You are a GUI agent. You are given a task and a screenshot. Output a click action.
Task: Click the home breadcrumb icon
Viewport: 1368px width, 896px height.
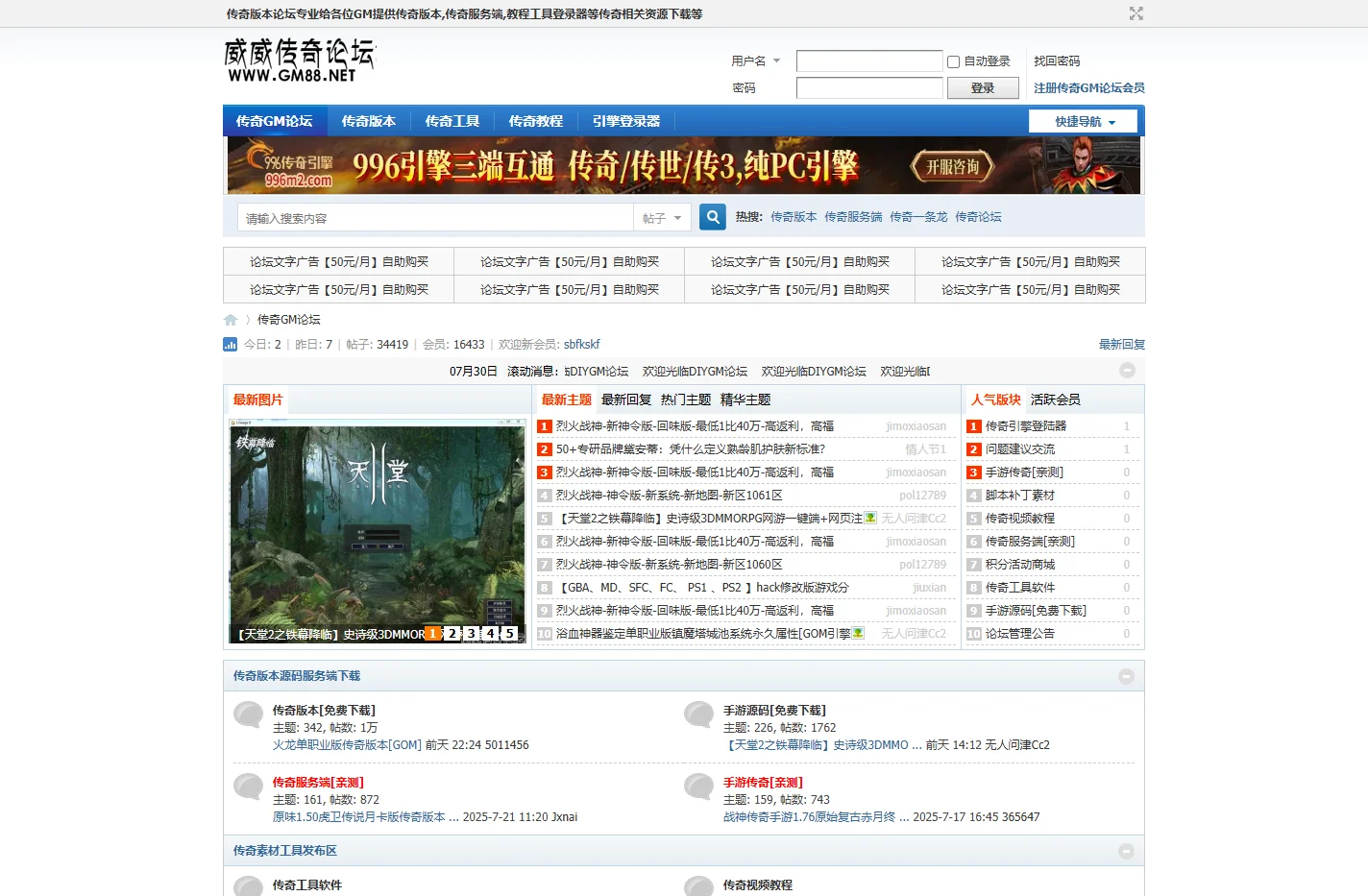point(231,320)
